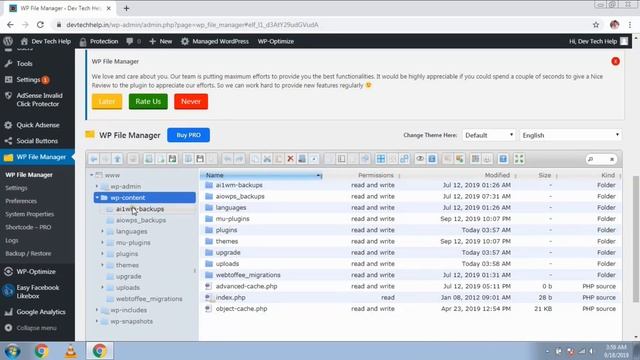Collapse the wp-content tree folder arrow
The height and width of the screenshot is (360, 640).
click(97, 198)
